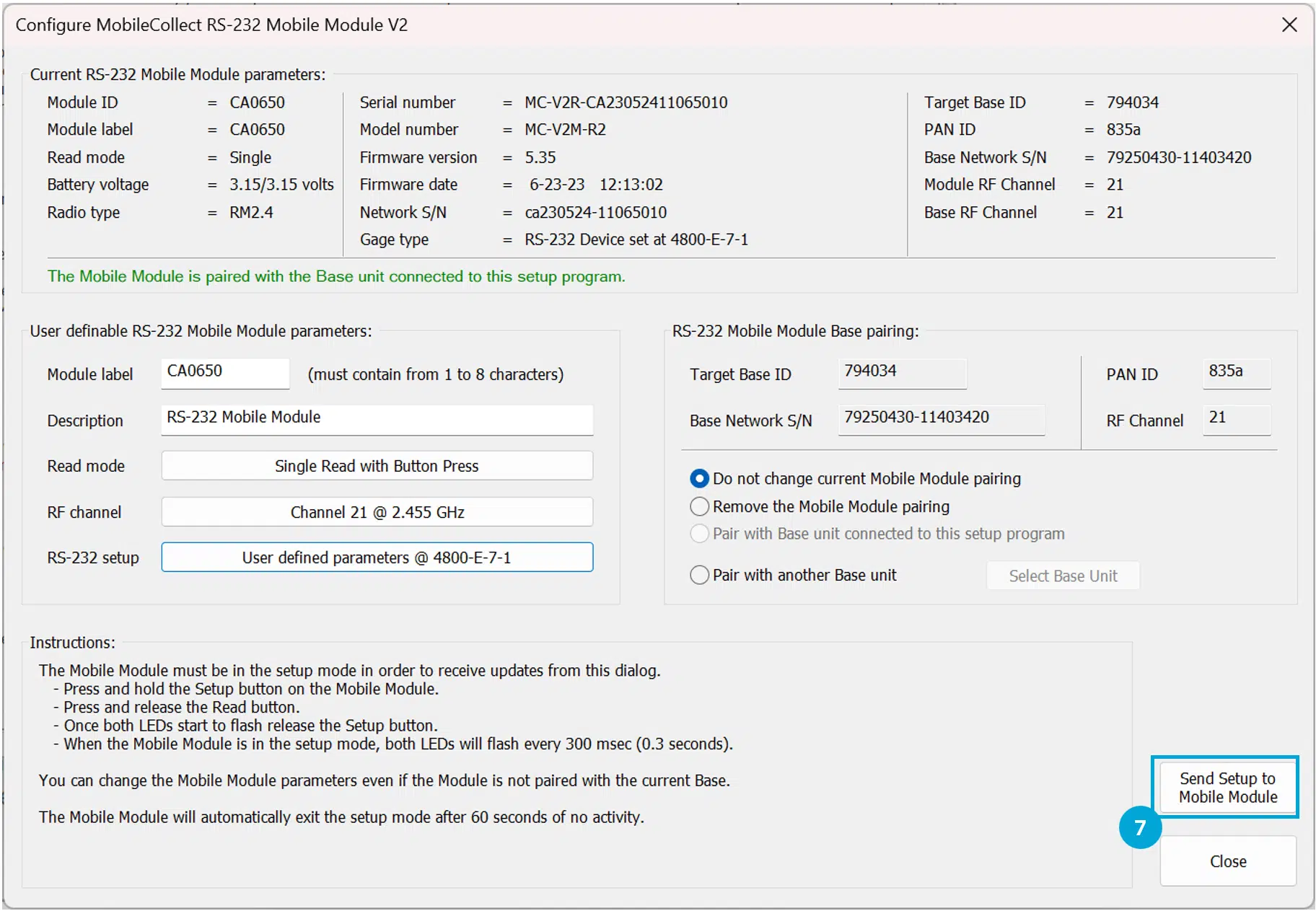Click the Battery voltage value 3.15/3.15 volts
The width and height of the screenshot is (1316, 911).
[x=281, y=185]
